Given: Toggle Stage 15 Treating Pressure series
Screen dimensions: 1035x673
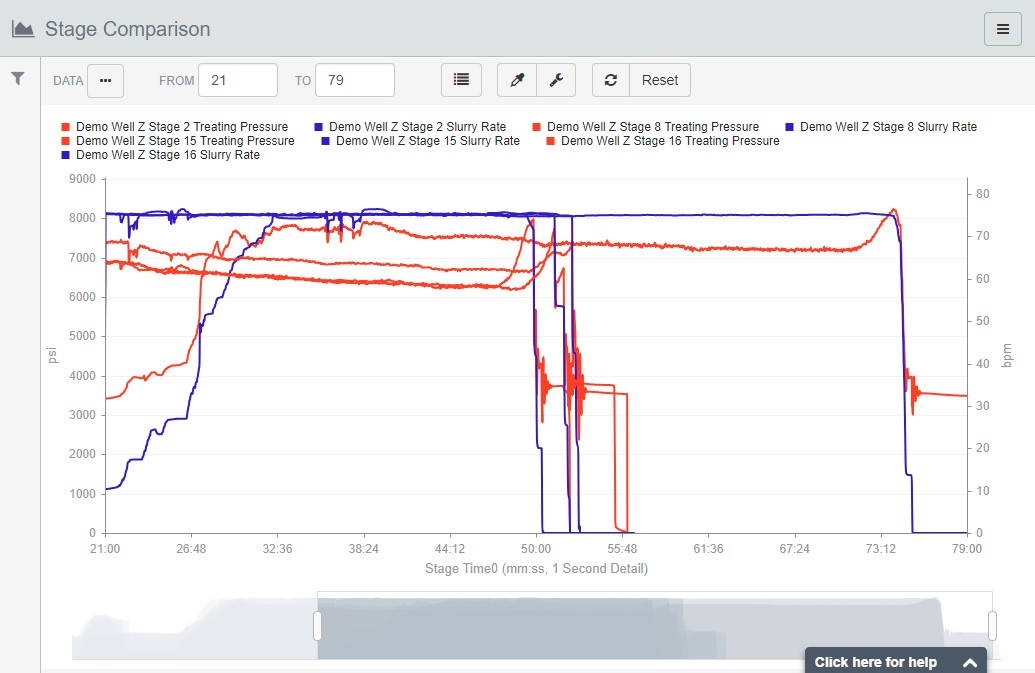Looking at the screenshot, I should pos(178,141).
